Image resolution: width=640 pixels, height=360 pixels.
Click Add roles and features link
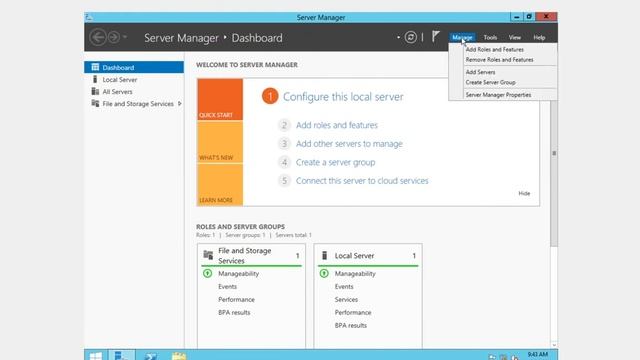pyautogui.click(x=337, y=125)
